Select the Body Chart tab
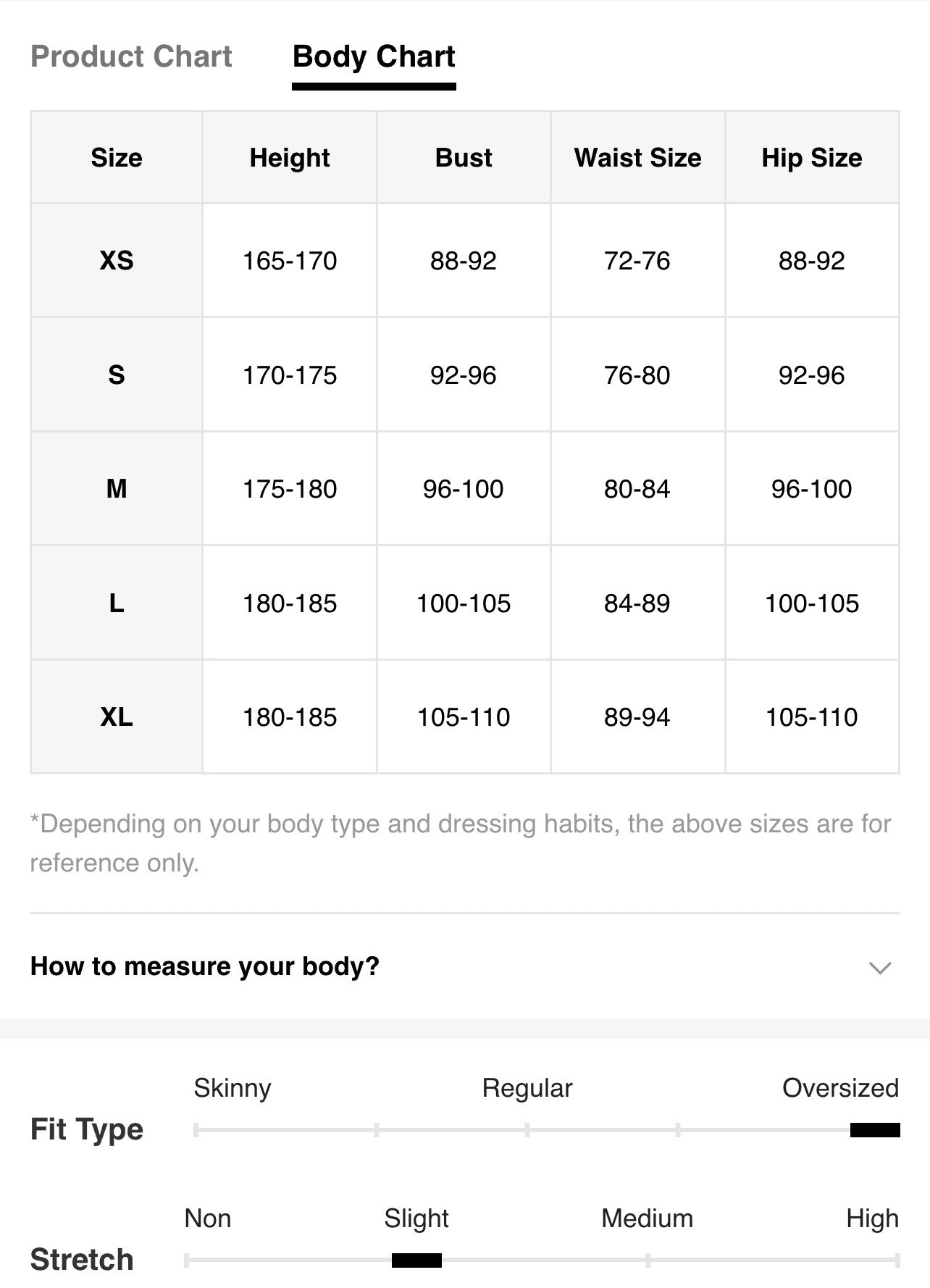930x1288 pixels. (x=374, y=57)
